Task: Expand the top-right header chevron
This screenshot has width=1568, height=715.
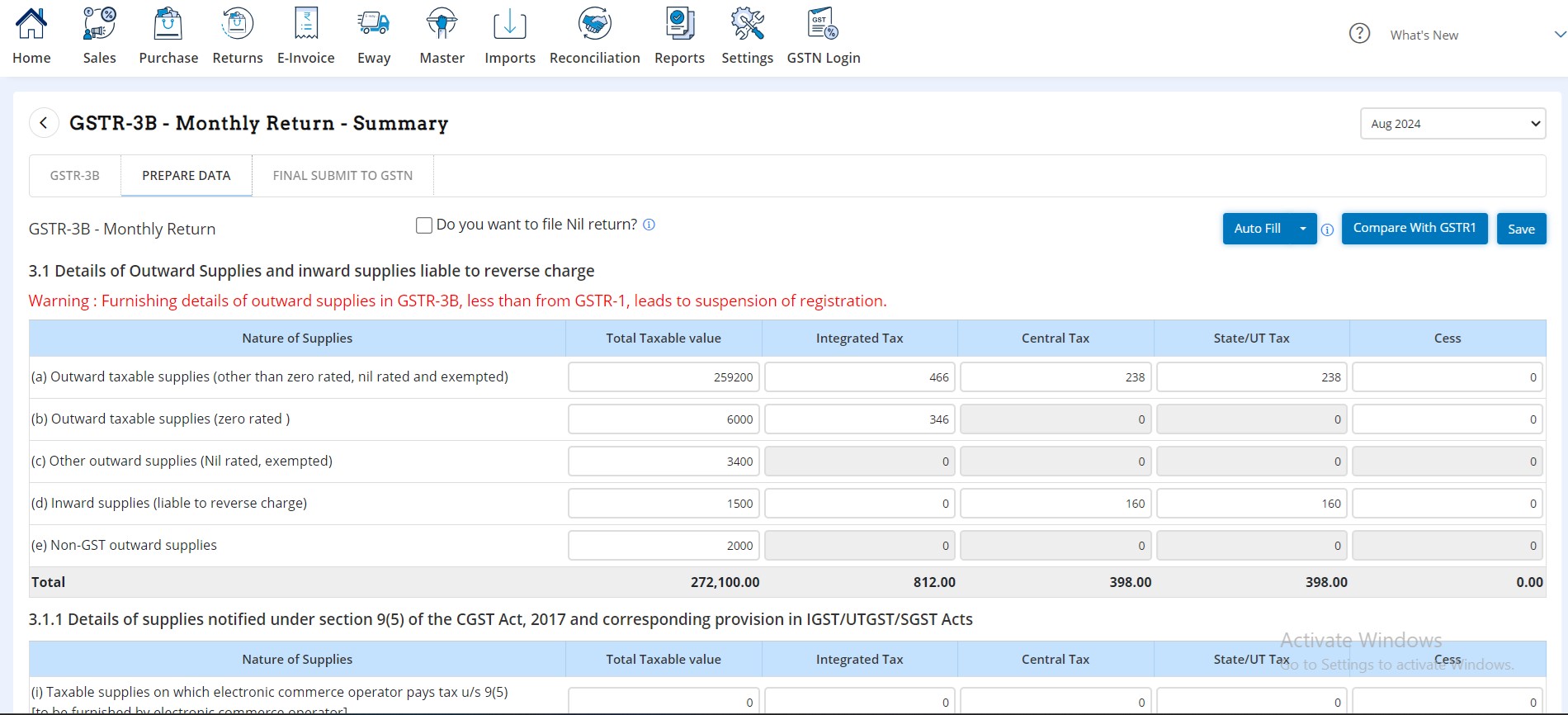Action: [x=1560, y=35]
